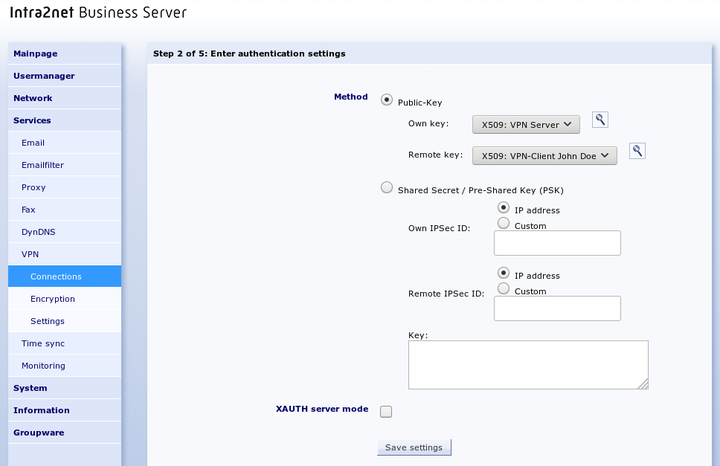720x466 pixels.
Task: Click the Own IPSec ID custom text field
Action: click(x=557, y=243)
